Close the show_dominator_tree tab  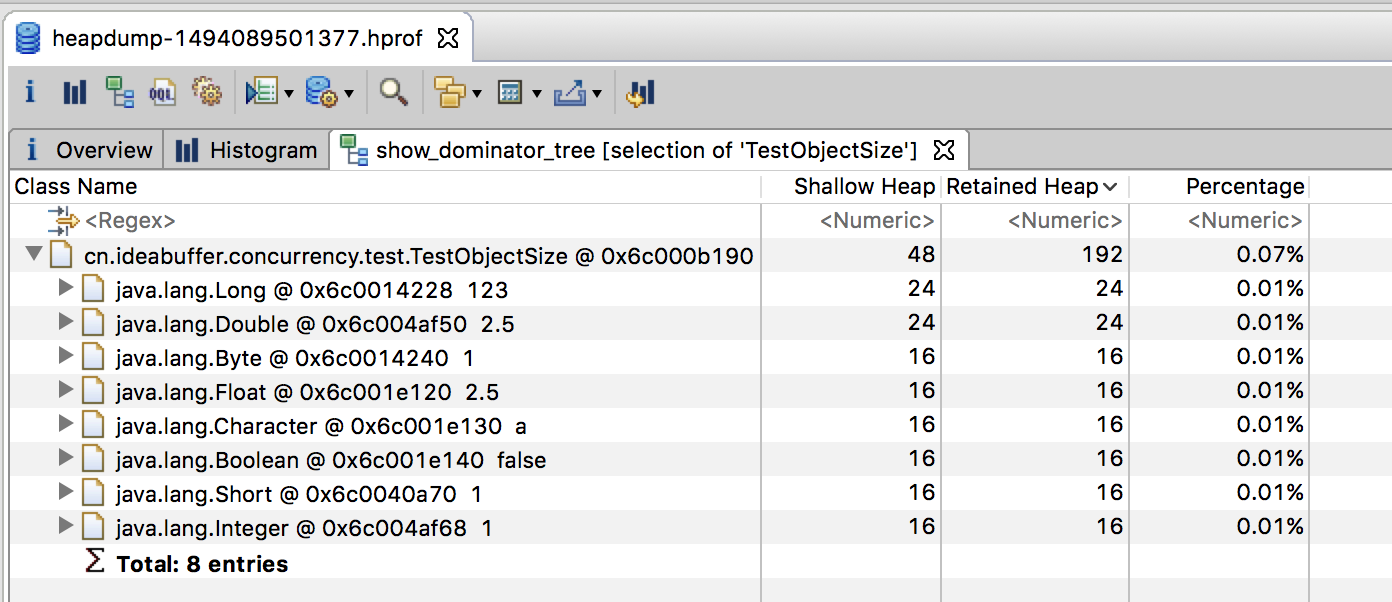pos(944,150)
